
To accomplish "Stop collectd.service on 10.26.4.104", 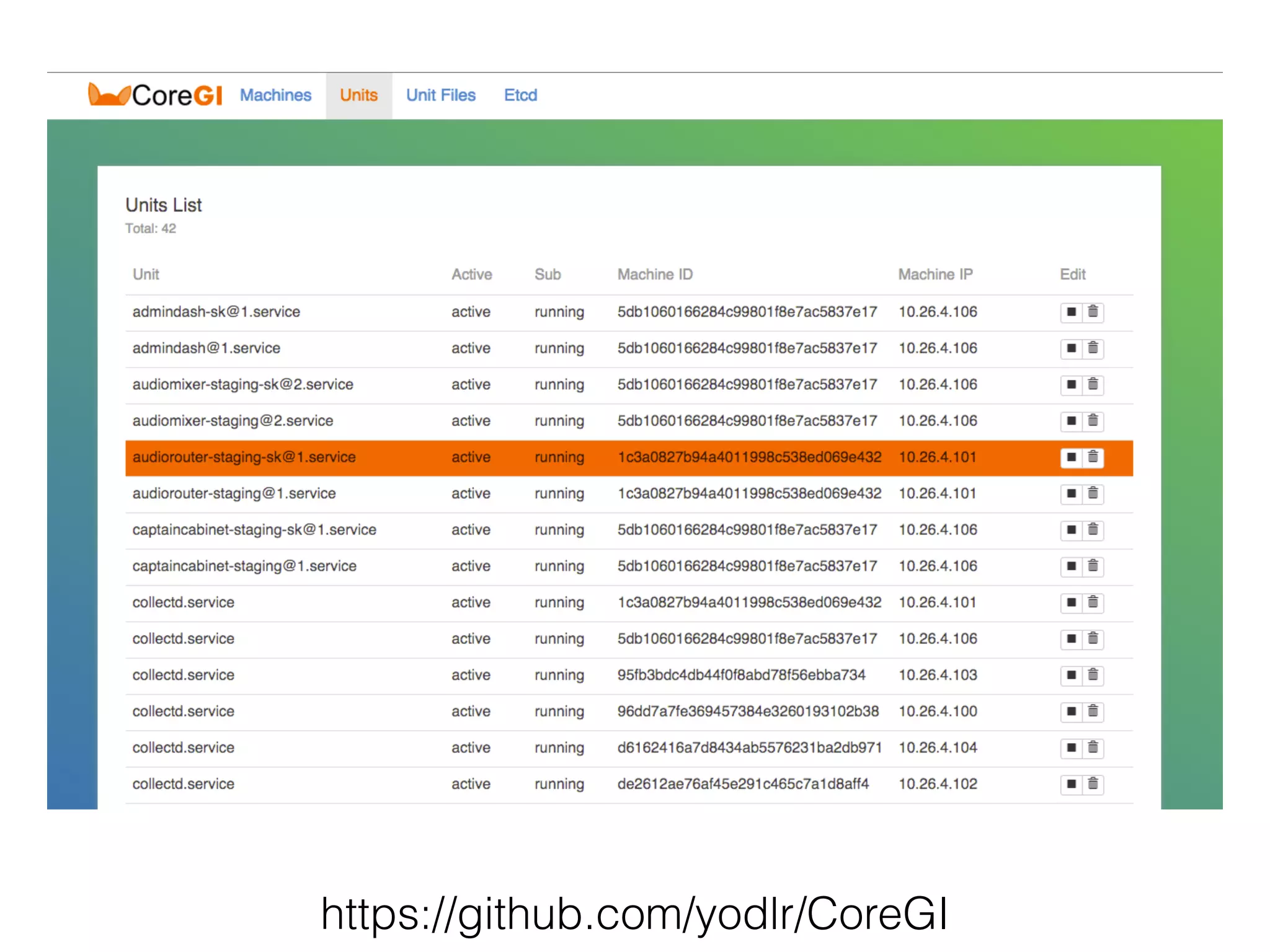I will pos(1071,747).
